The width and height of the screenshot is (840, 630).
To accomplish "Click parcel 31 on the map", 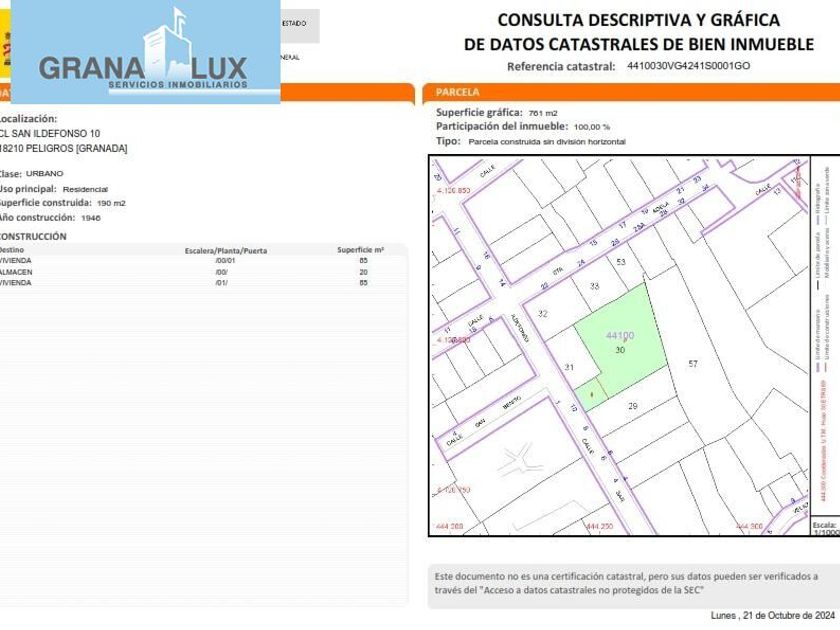I will click(x=569, y=367).
